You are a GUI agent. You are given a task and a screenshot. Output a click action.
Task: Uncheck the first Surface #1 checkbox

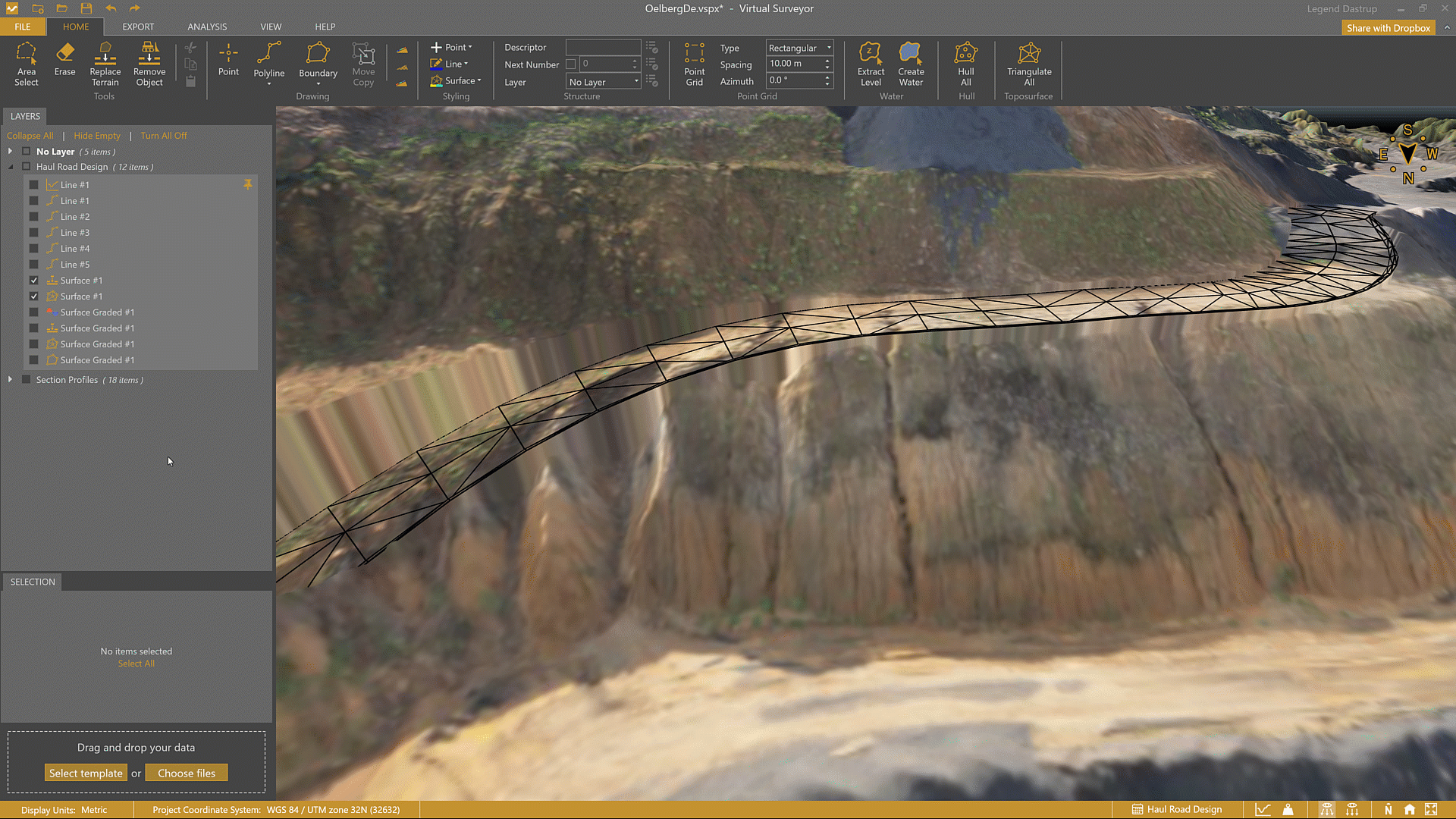34,281
